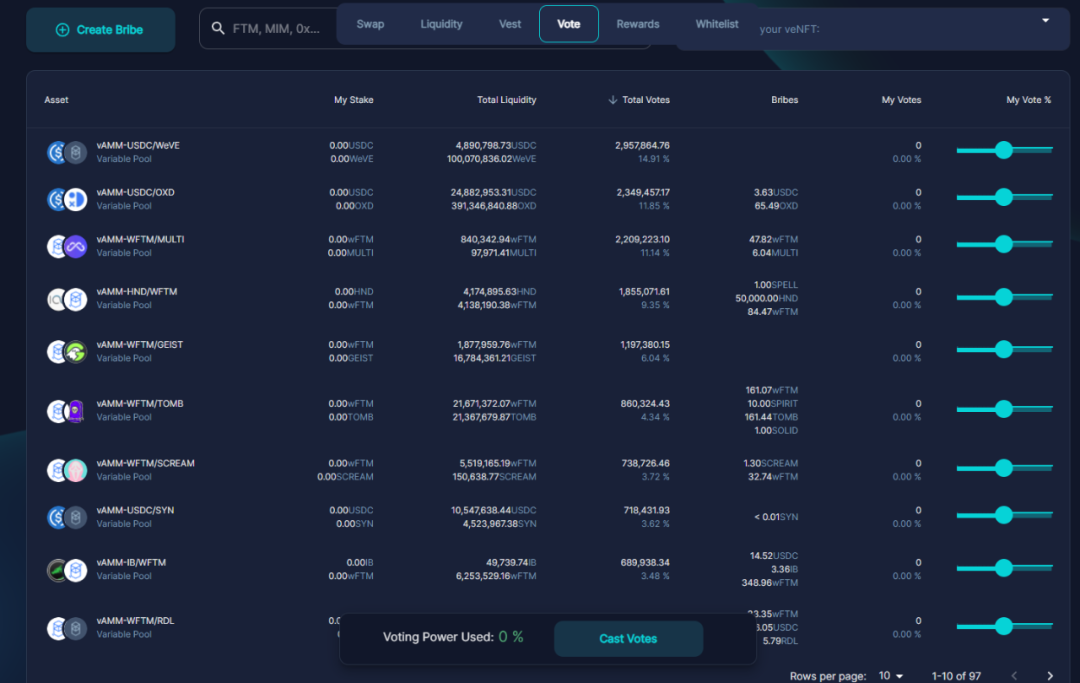Click the My Votes column header
The width and height of the screenshot is (1080, 683).
pyautogui.click(x=901, y=100)
